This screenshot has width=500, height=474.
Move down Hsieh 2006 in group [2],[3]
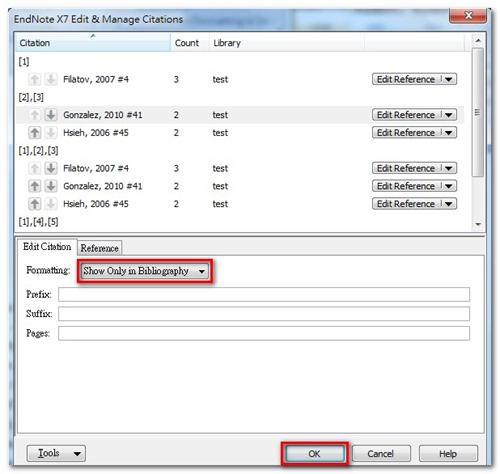51,133
